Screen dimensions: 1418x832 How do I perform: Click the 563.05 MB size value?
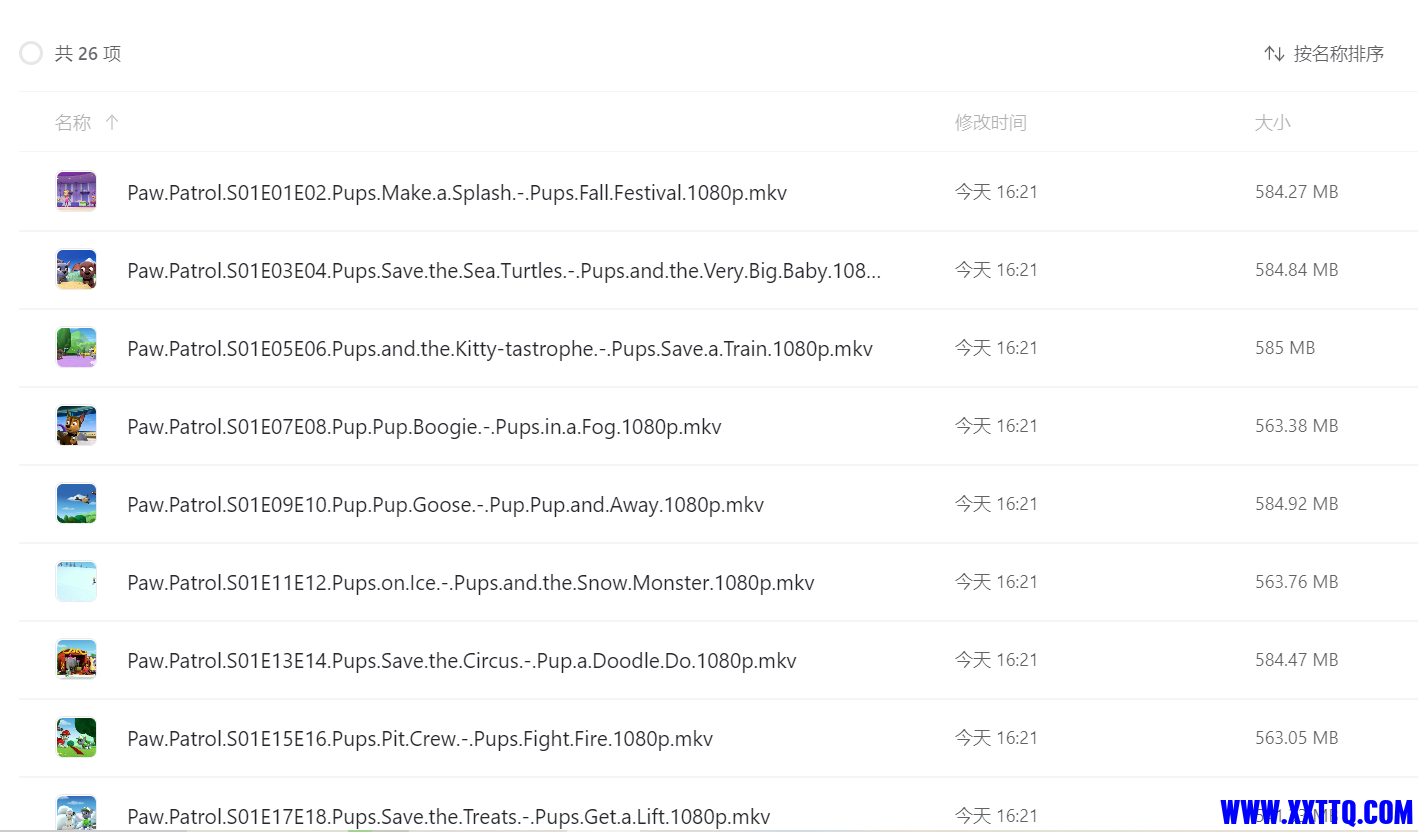point(1296,737)
